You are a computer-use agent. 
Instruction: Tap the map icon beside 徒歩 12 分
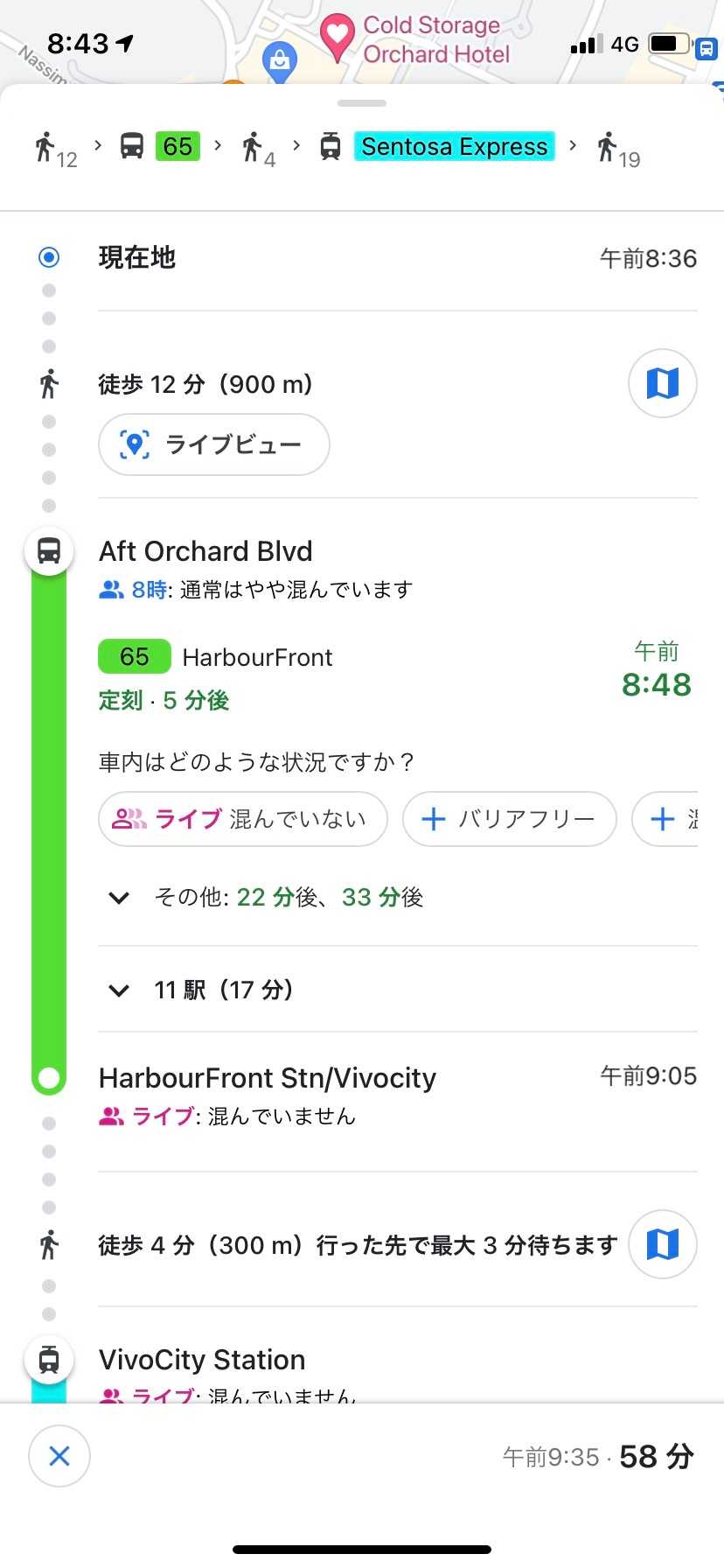coord(662,383)
